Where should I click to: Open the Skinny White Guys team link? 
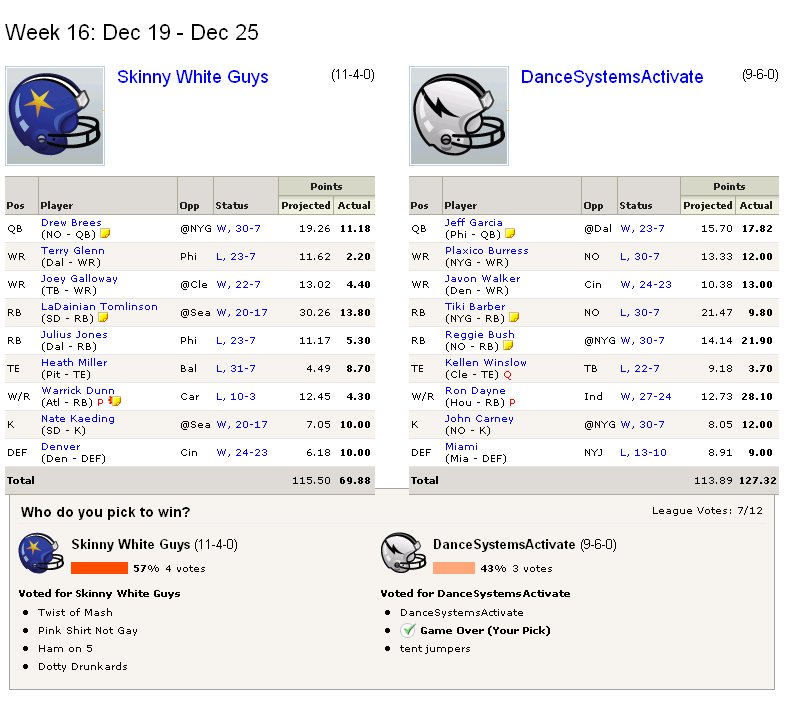(x=192, y=77)
